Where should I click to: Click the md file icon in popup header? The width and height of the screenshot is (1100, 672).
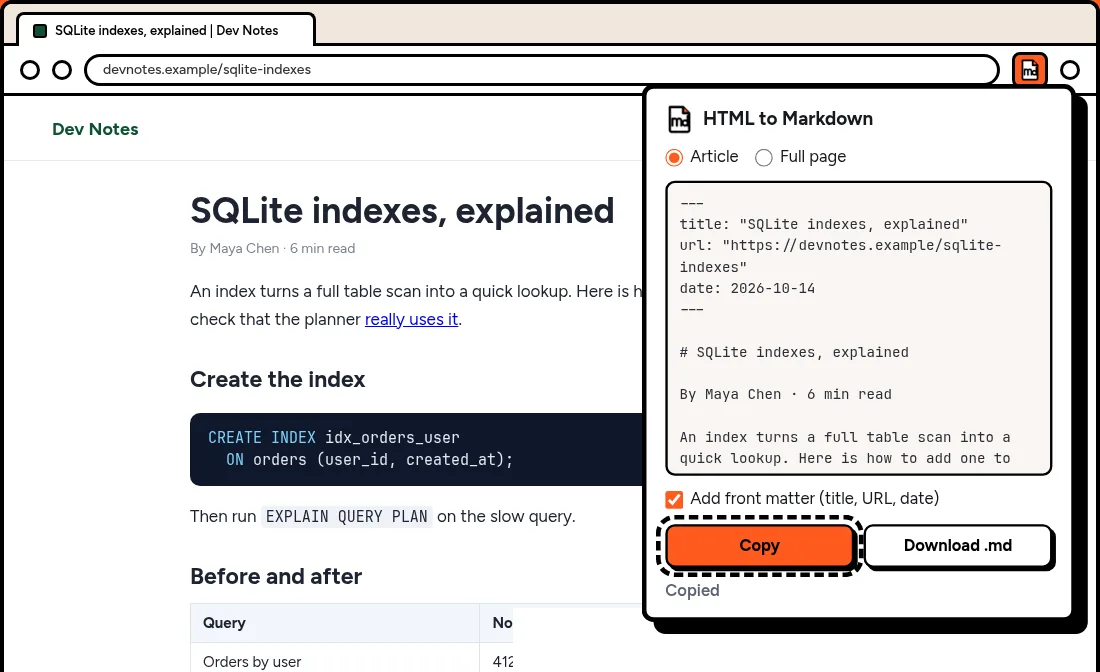coord(678,119)
